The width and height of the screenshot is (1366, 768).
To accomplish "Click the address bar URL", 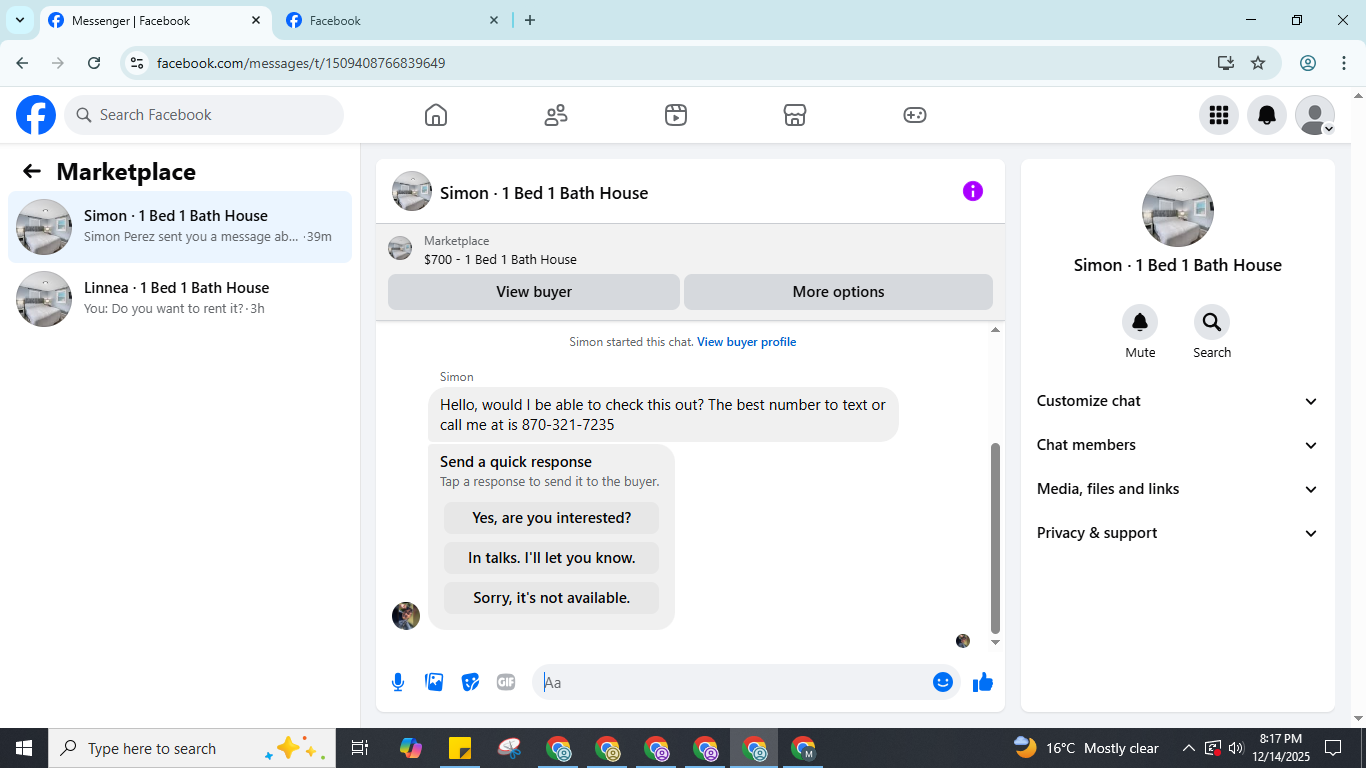I will 301,63.
